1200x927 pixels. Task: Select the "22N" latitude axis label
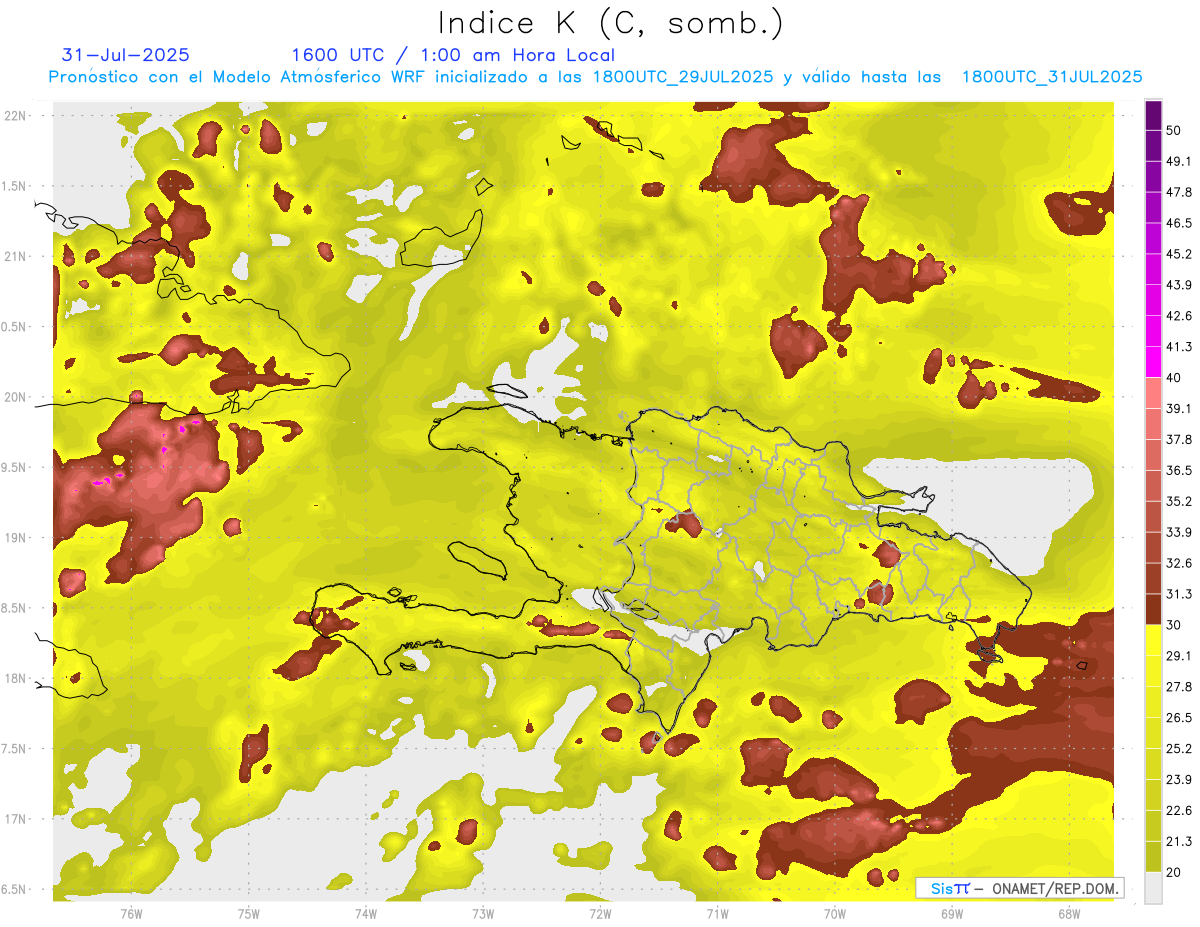(15, 116)
